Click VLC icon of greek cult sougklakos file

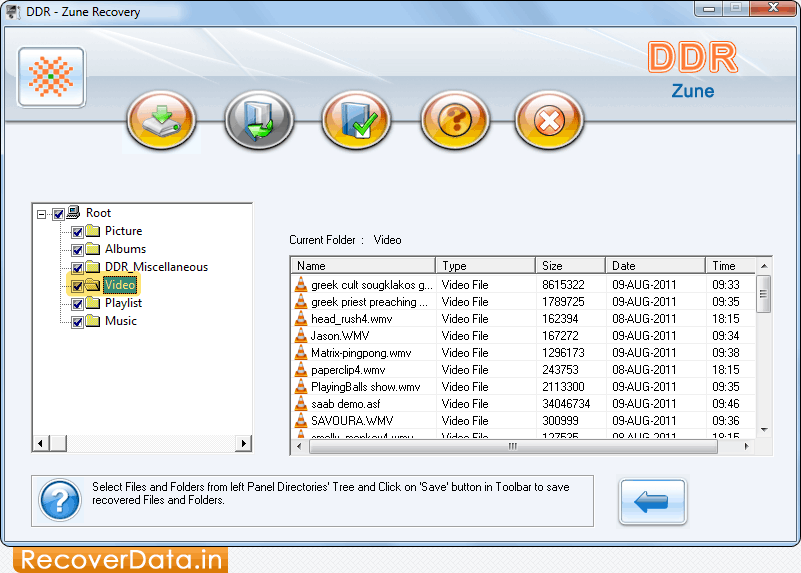pos(301,284)
